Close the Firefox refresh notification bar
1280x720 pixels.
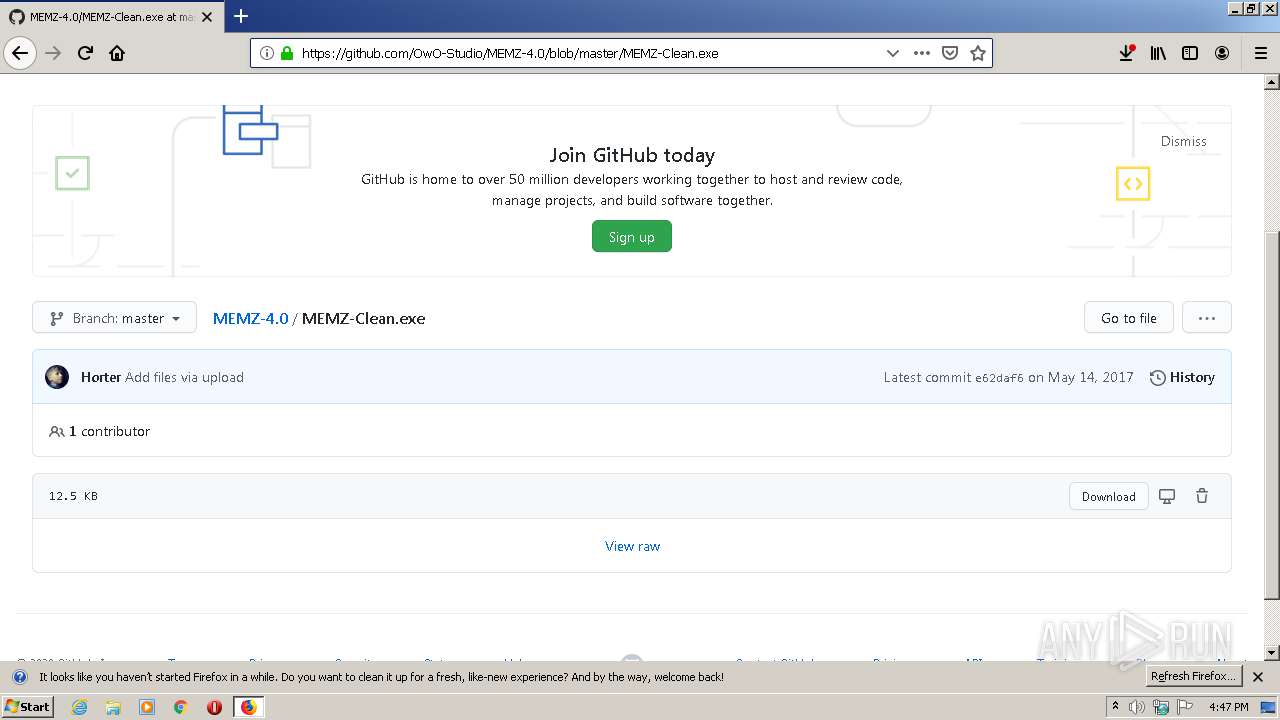[x=1258, y=677]
